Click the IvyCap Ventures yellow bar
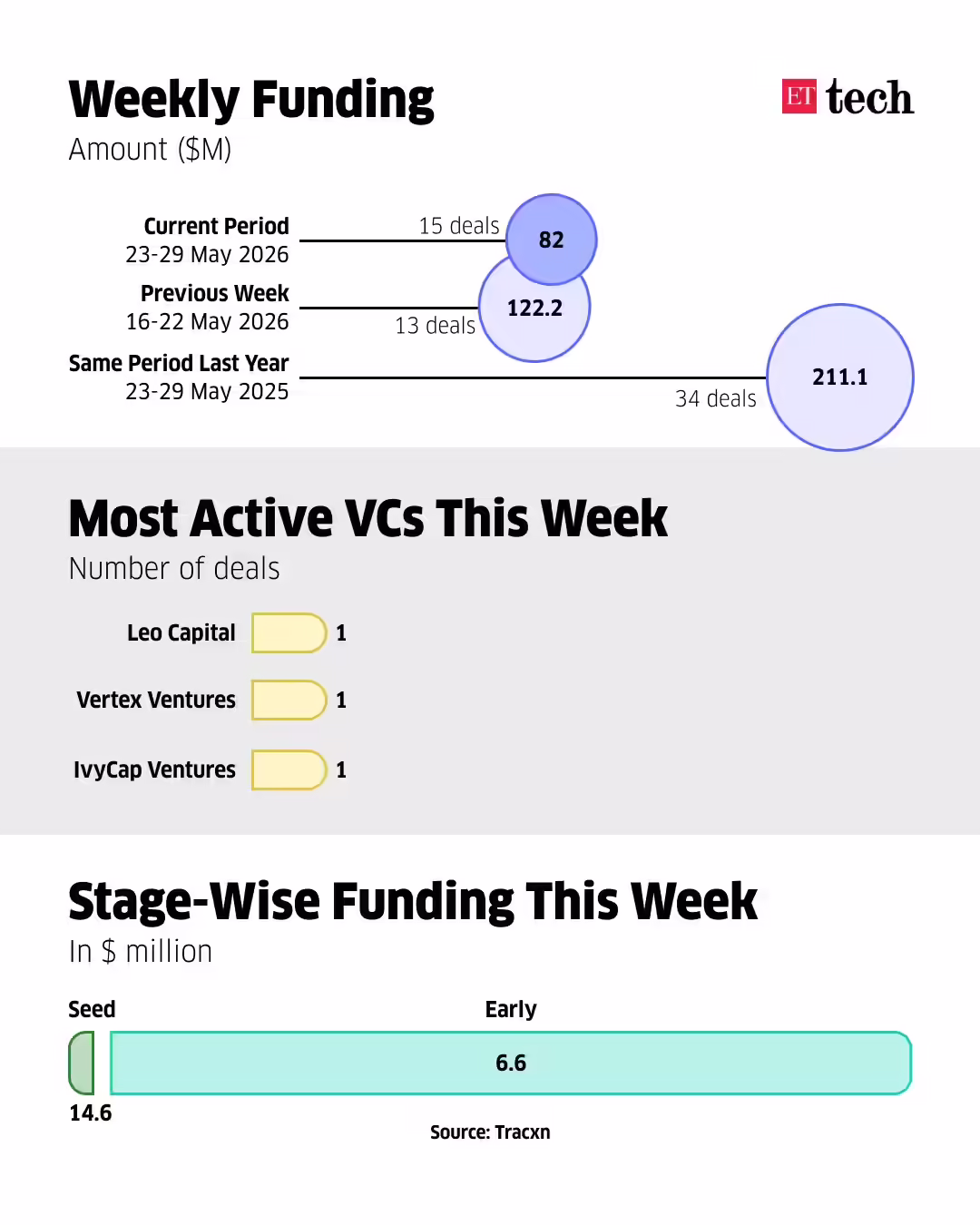 289,770
